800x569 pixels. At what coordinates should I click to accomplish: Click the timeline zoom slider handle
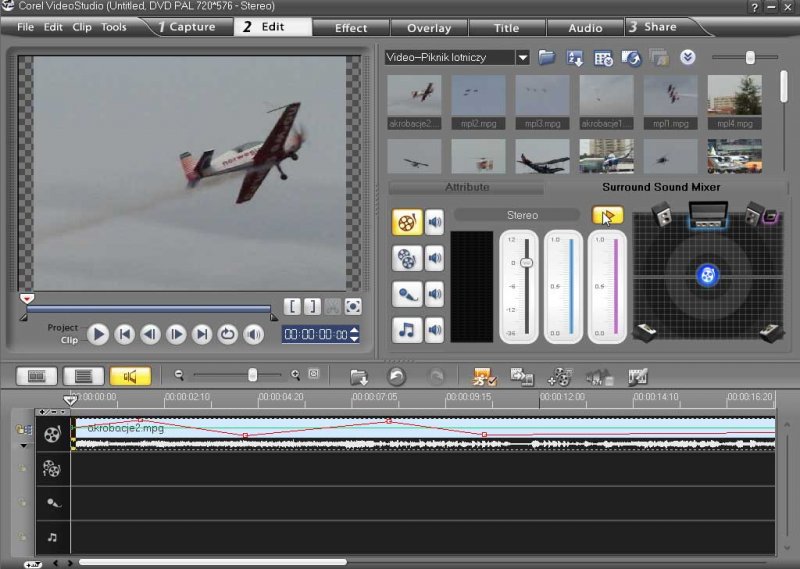point(252,375)
